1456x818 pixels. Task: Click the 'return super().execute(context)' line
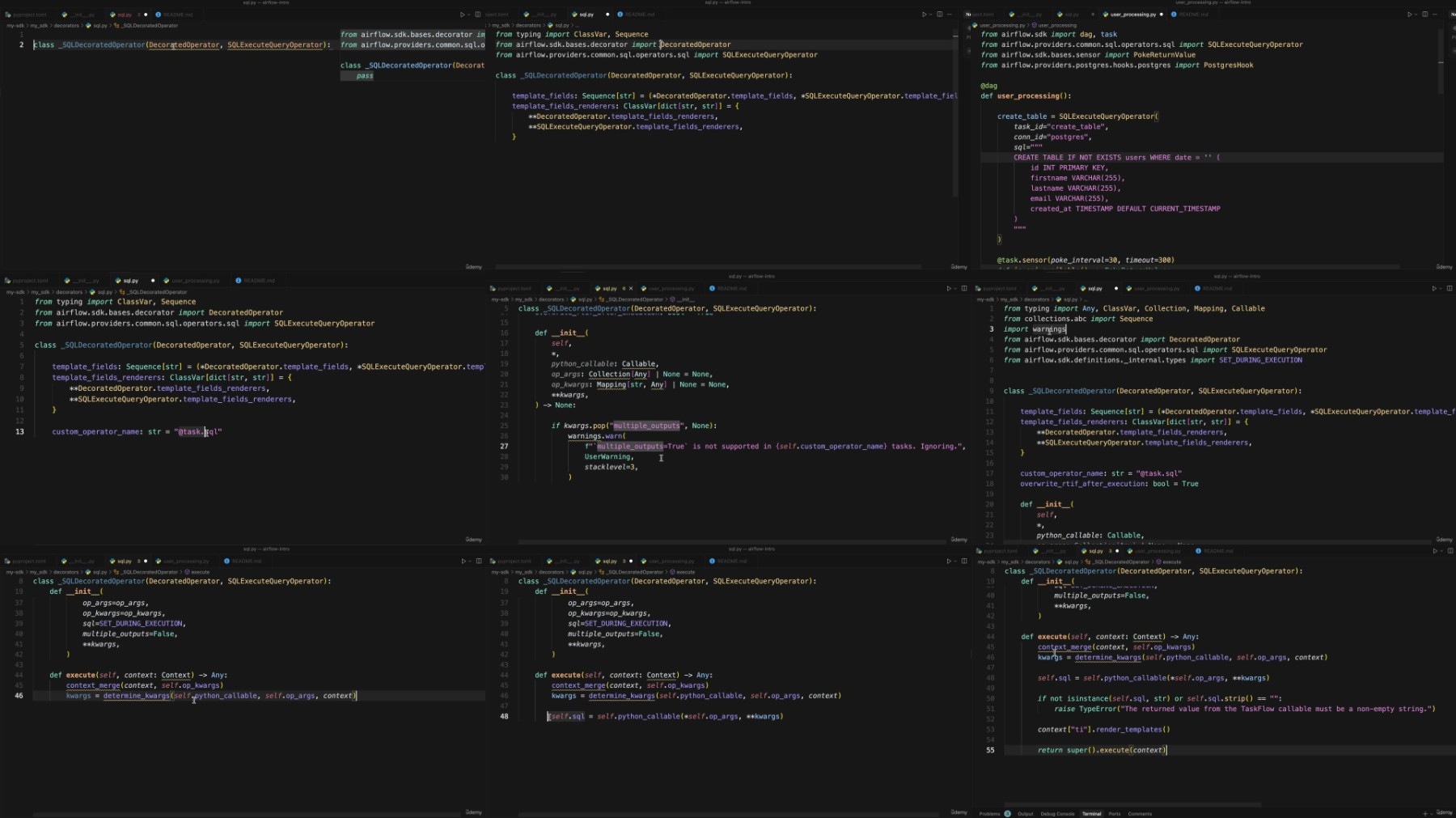pos(1102,750)
